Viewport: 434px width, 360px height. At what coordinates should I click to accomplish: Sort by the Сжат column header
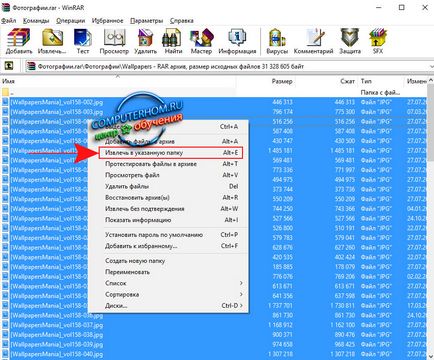tap(326, 81)
